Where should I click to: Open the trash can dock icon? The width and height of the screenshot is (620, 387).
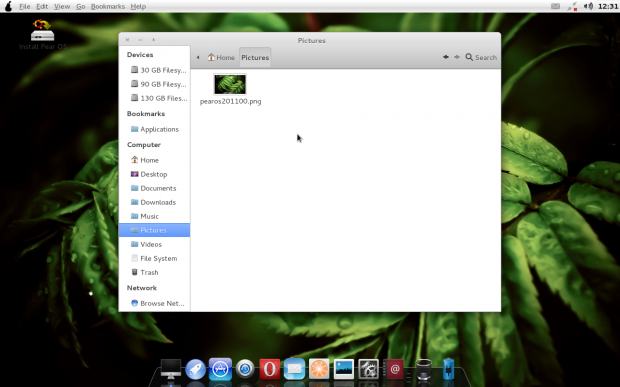[x=424, y=369]
